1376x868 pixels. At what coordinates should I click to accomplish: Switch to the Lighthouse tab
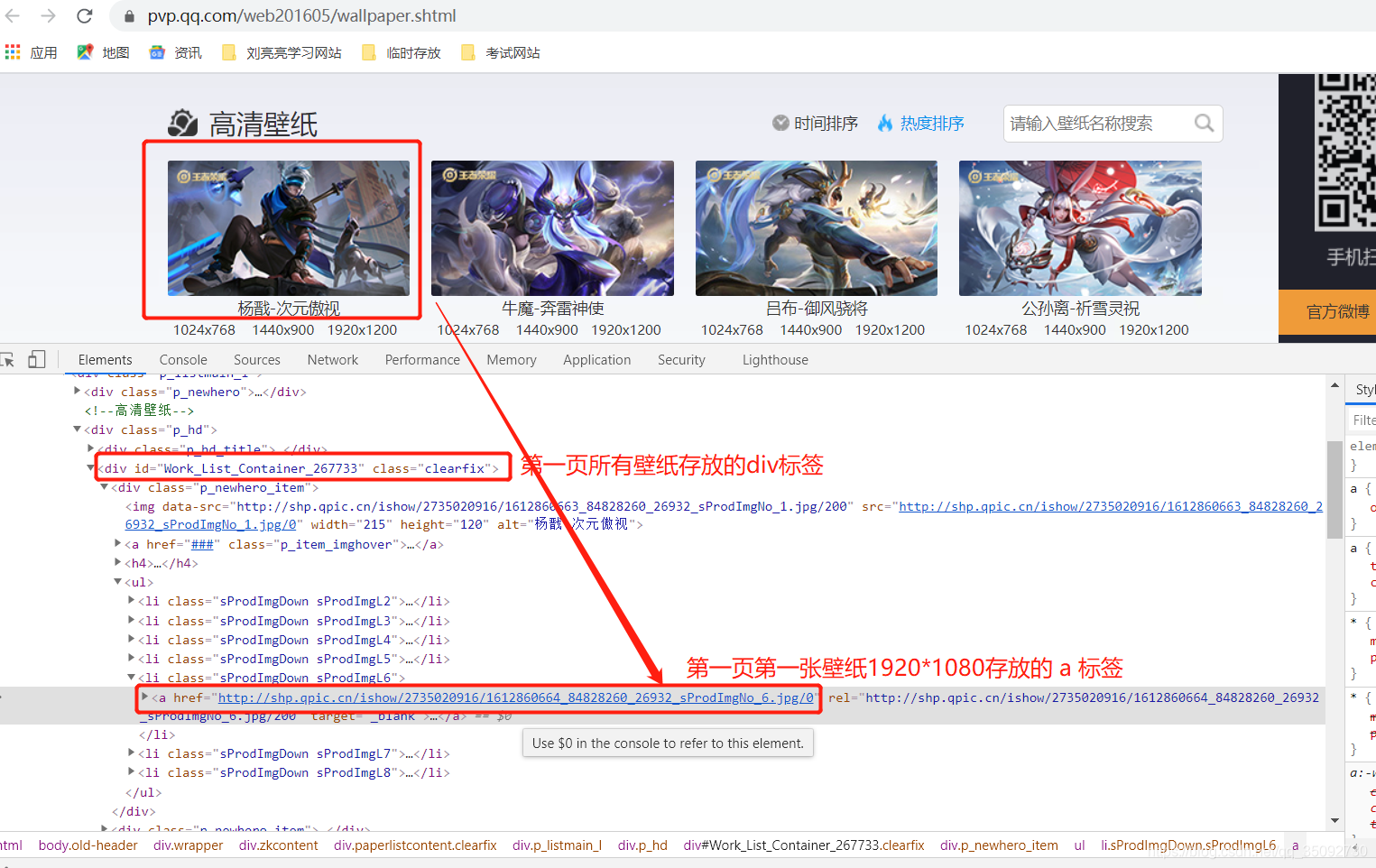775,360
